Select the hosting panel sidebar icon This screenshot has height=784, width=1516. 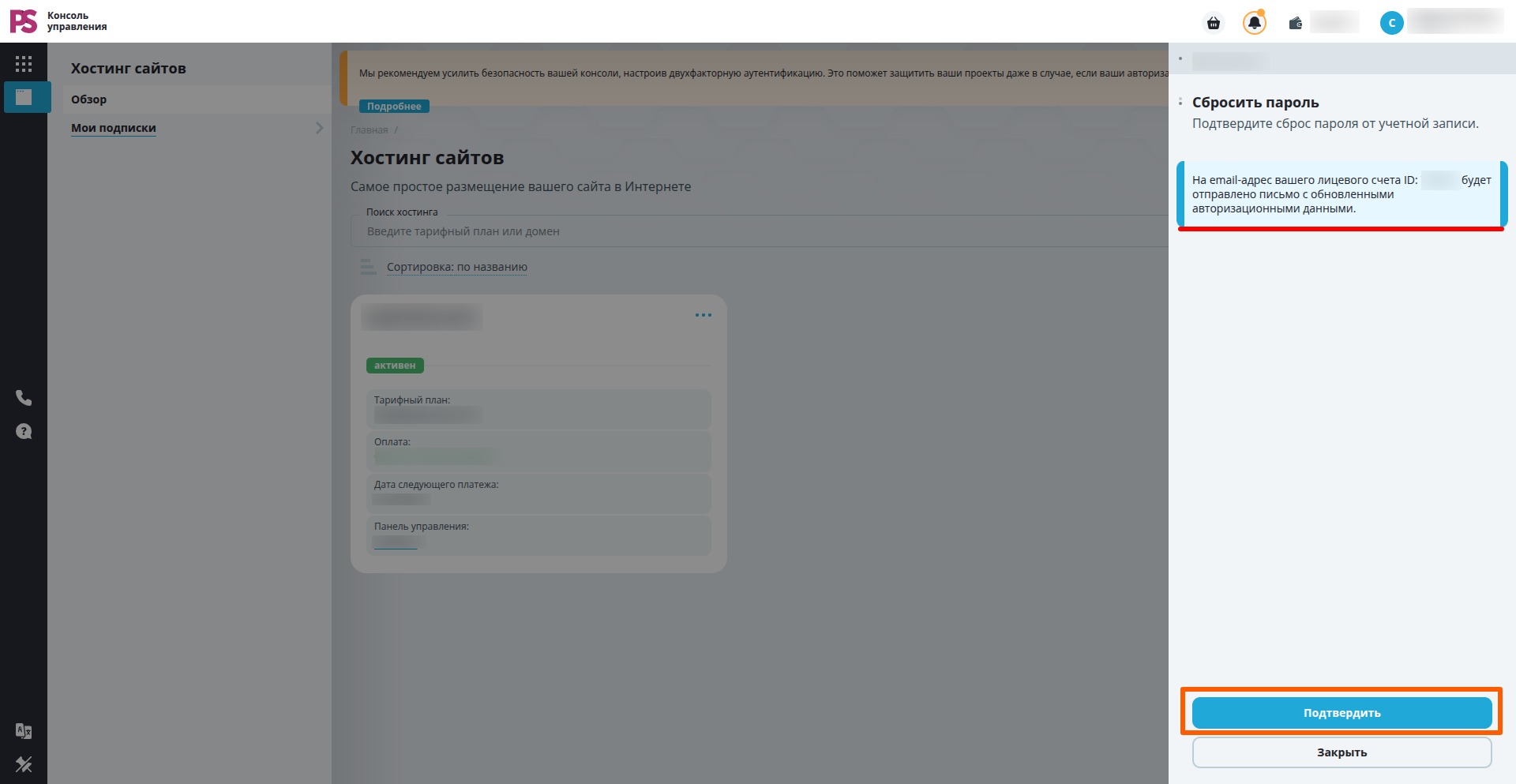(x=24, y=97)
